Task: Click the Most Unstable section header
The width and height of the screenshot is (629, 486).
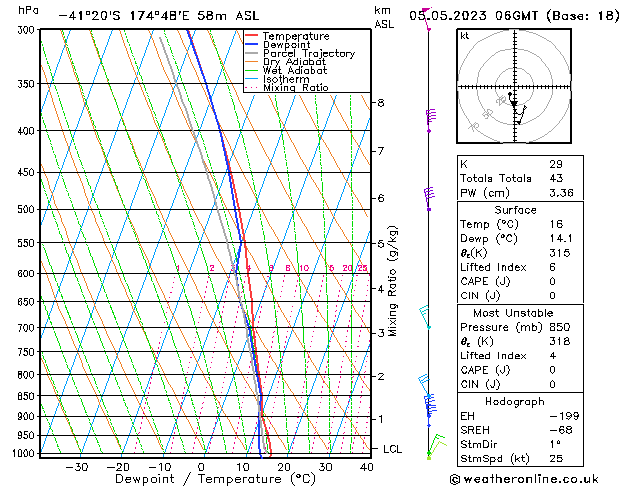Action: pos(514,312)
